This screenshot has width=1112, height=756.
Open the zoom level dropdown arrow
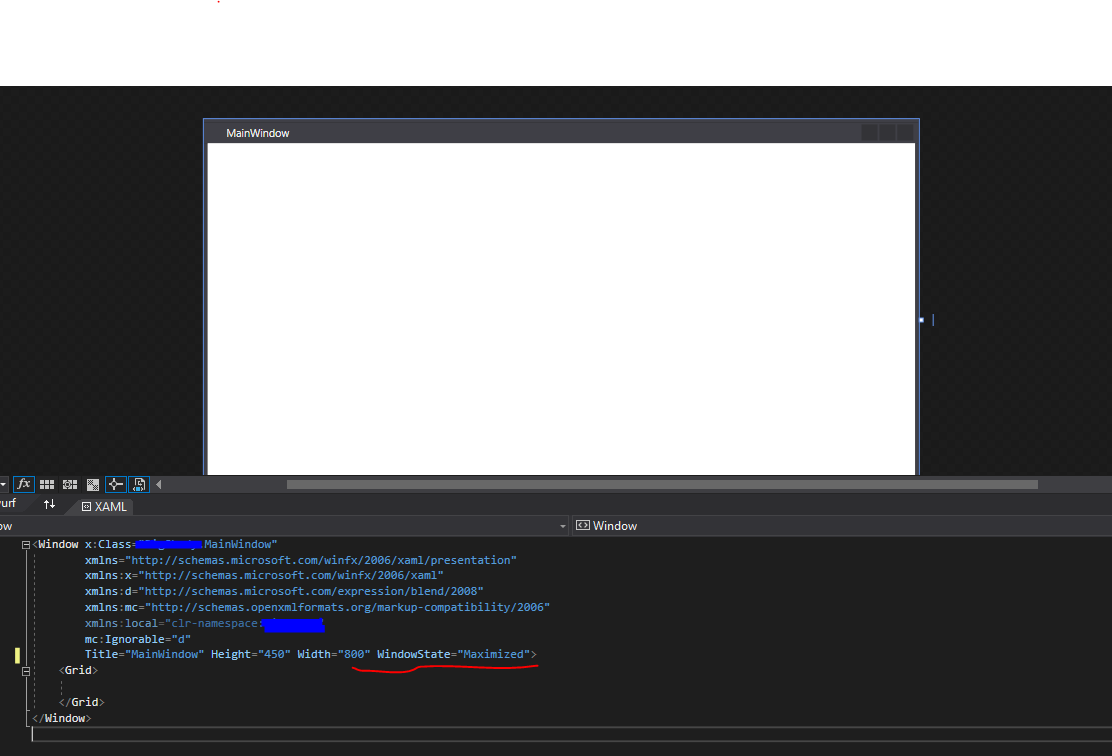(x=3, y=484)
